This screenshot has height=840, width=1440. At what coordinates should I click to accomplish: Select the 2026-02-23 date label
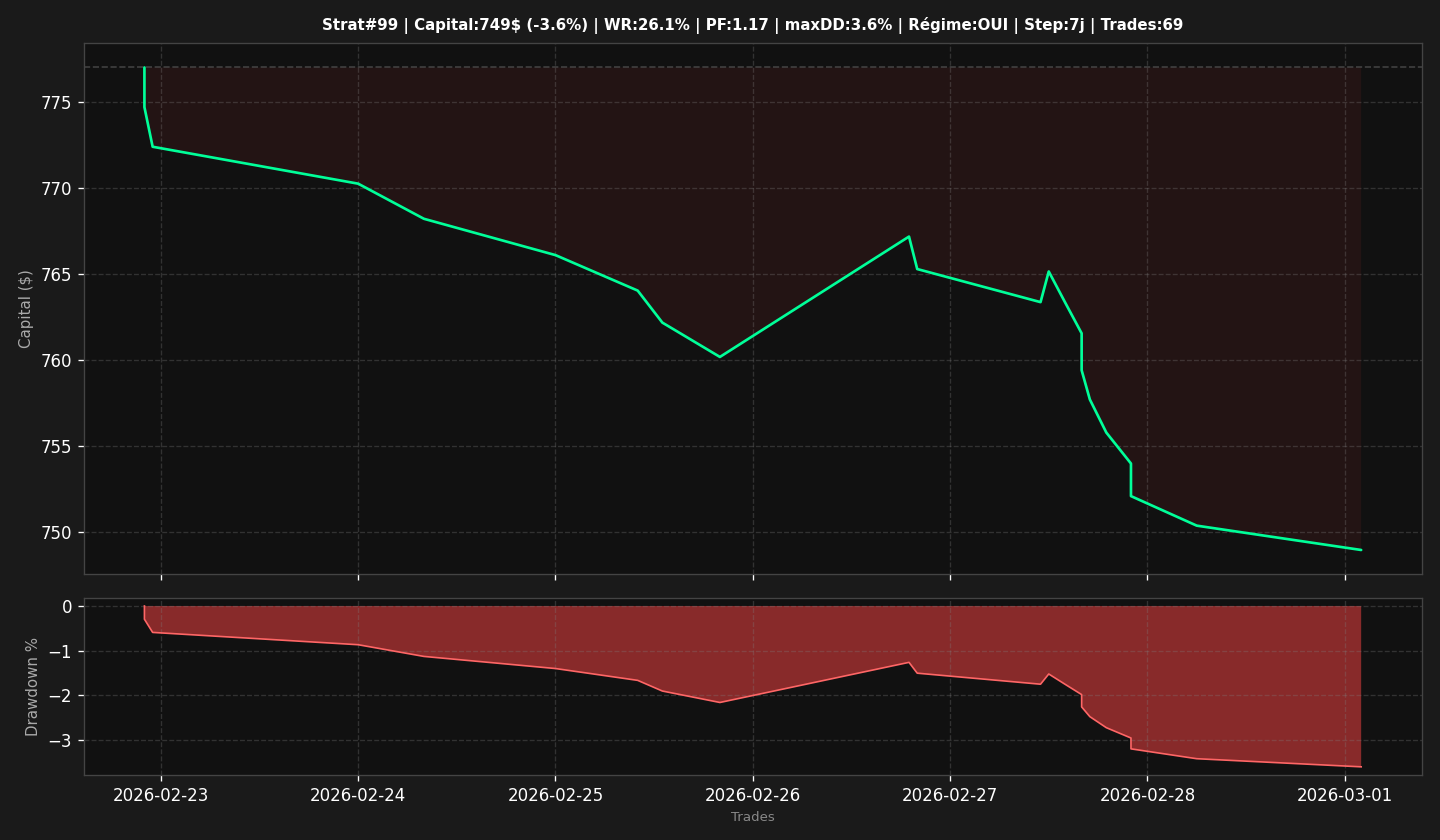pos(161,796)
